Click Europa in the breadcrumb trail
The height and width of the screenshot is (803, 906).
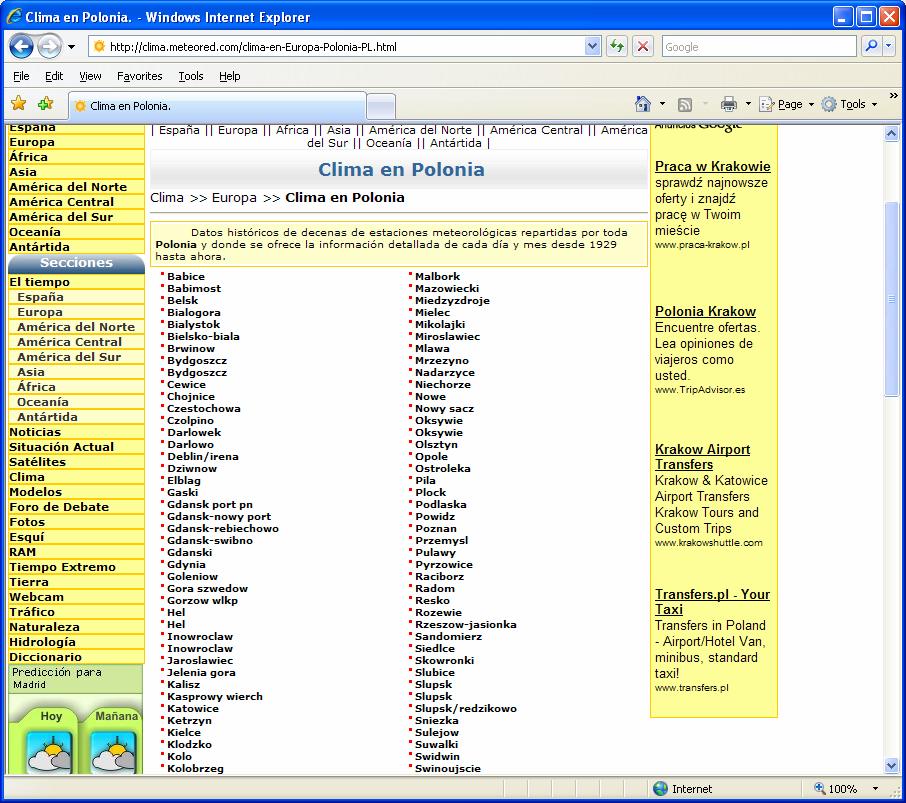point(234,198)
